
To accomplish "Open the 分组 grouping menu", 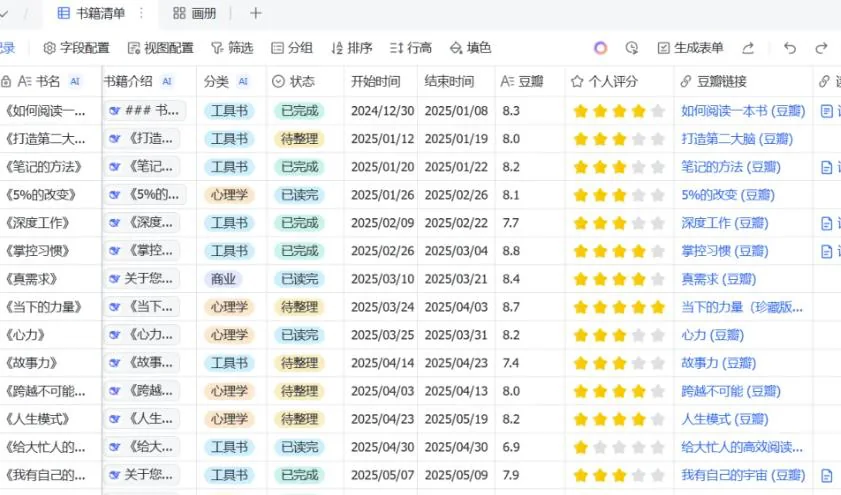I will pyautogui.click(x=292, y=48).
